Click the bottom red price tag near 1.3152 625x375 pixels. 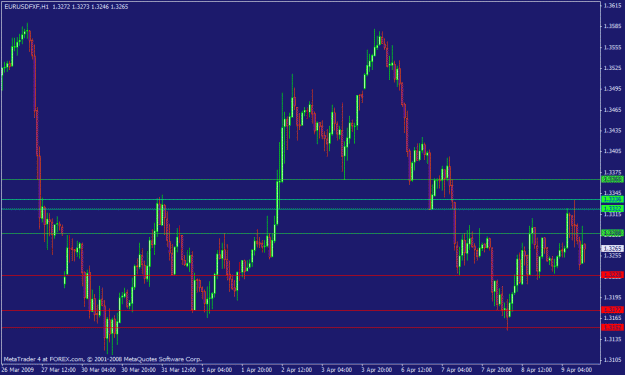click(612, 328)
